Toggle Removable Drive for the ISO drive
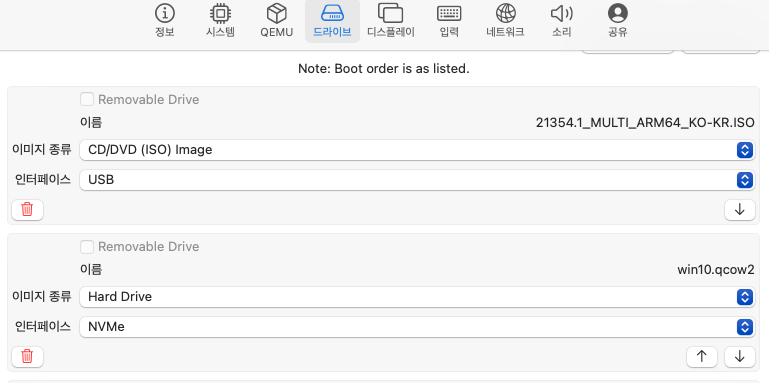 [x=87, y=100]
